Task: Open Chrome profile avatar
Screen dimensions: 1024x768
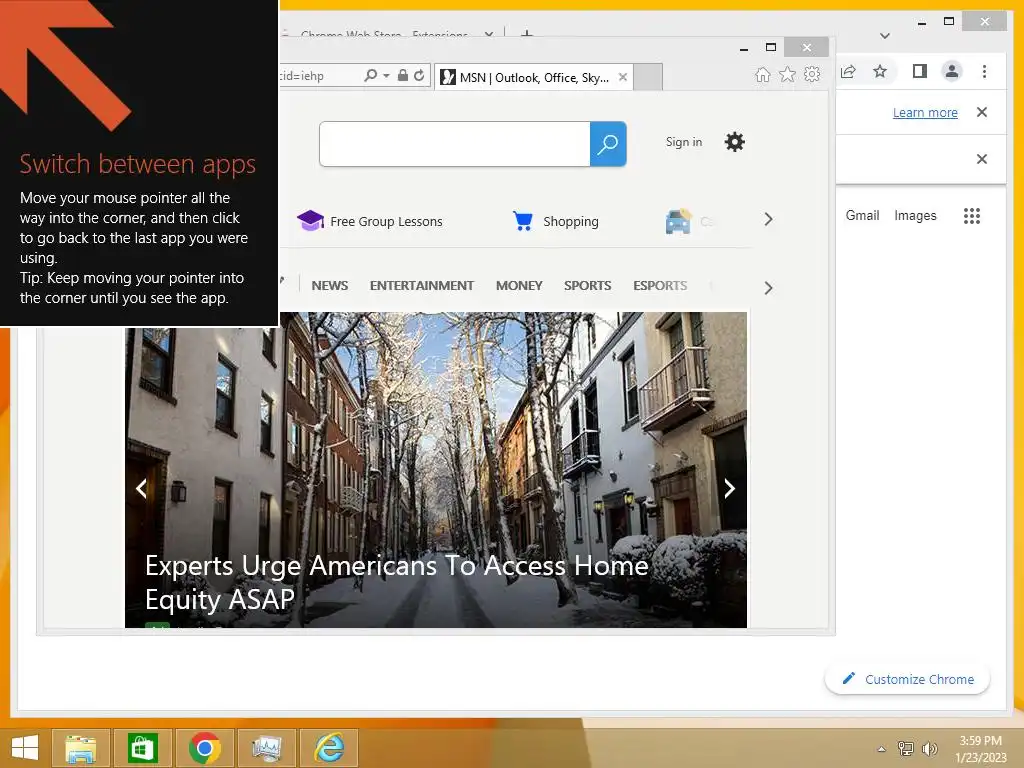Action: pos(952,71)
